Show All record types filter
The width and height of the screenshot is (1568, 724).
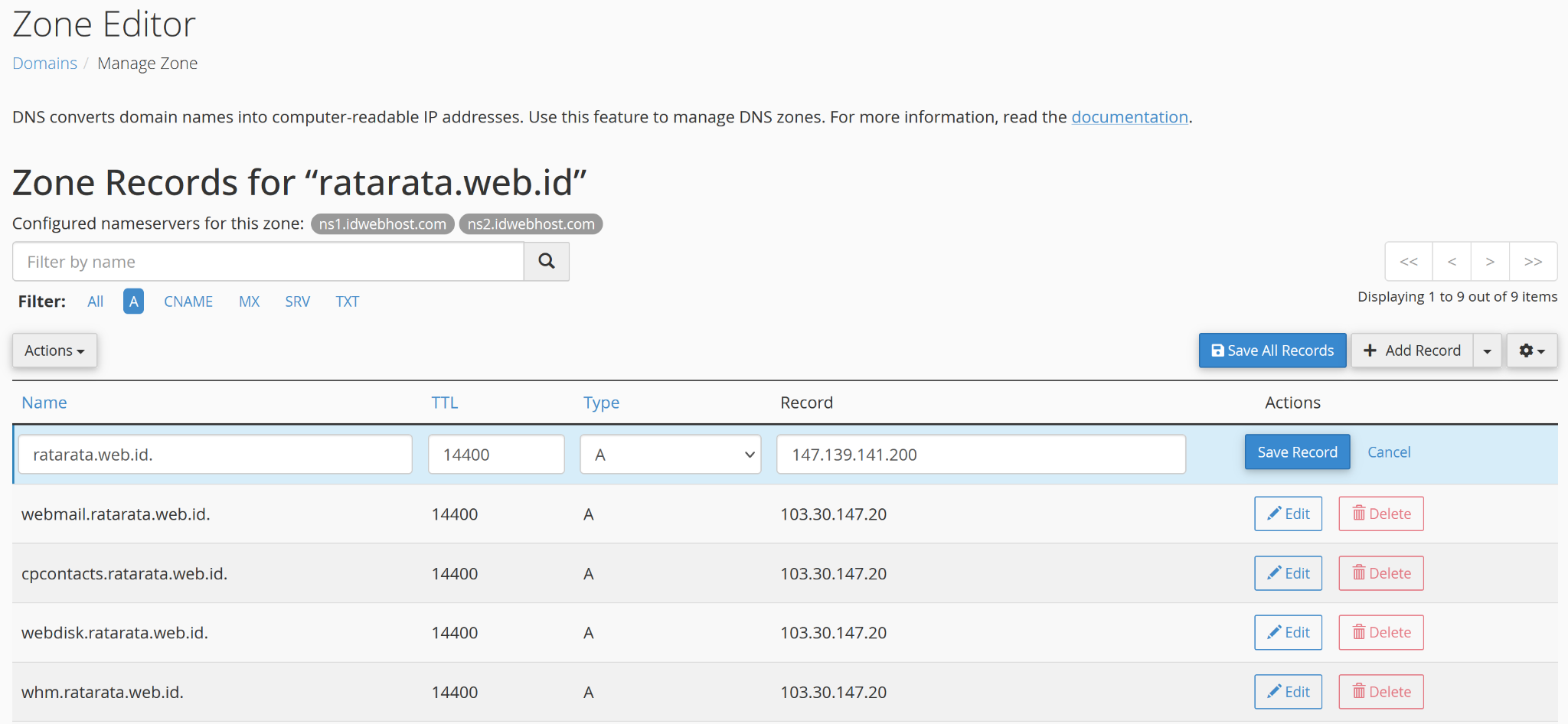click(x=96, y=302)
